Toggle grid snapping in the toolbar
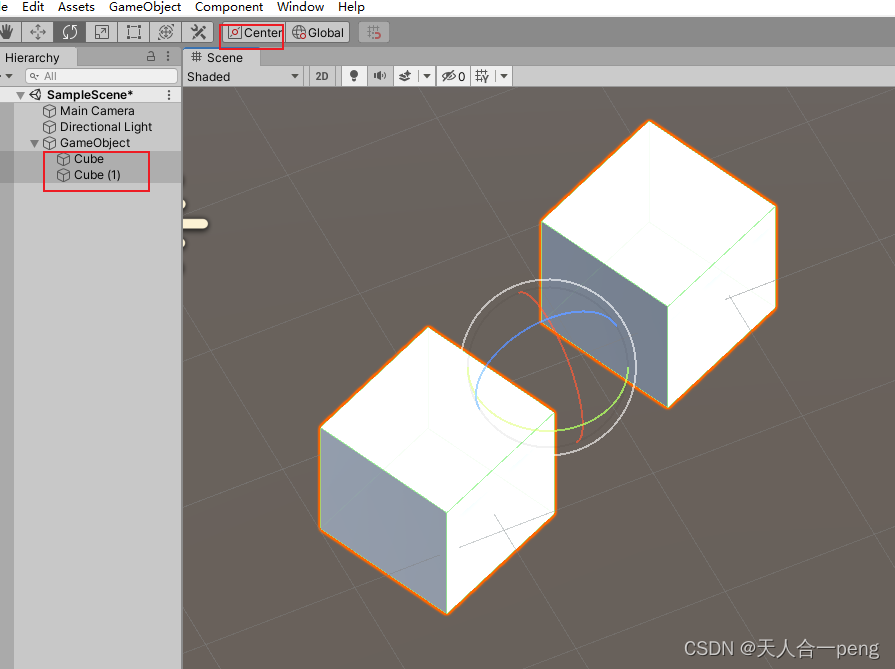 tap(374, 31)
